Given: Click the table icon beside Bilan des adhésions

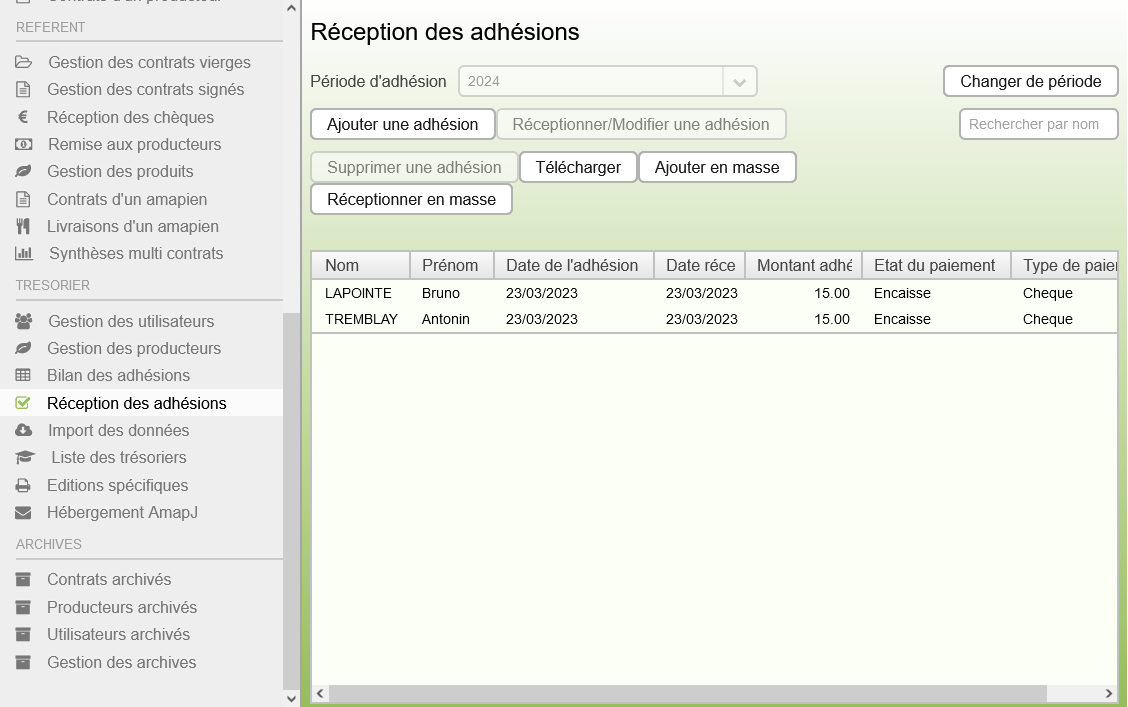Looking at the screenshot, I should pyautogui.click(x=23, y=375).
